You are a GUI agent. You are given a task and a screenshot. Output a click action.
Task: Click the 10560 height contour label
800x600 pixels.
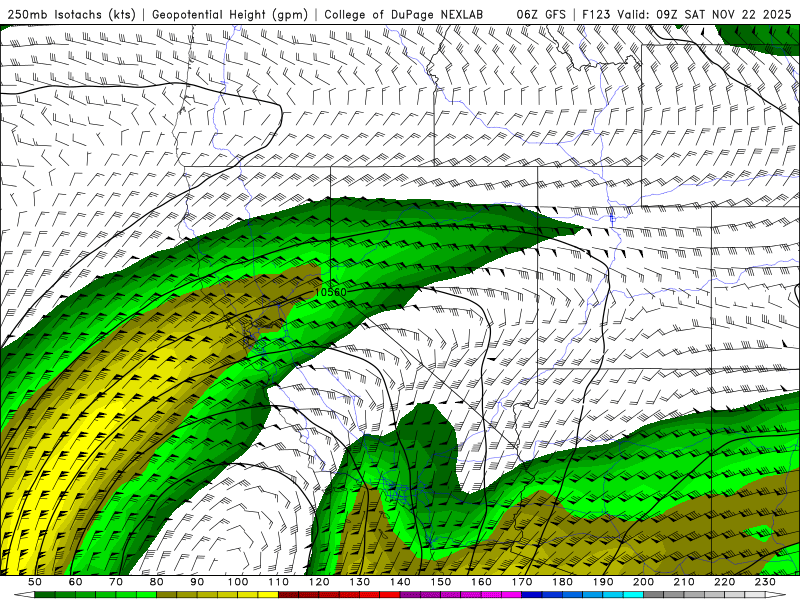tap(331, 292)
